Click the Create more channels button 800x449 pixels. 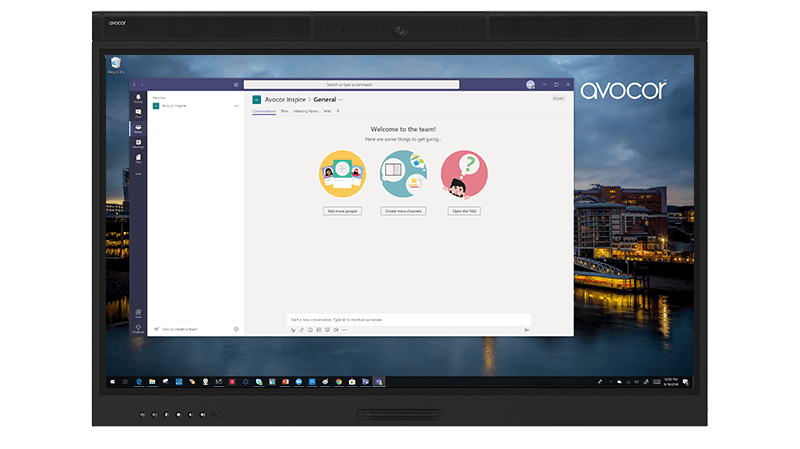coord(403,211)
